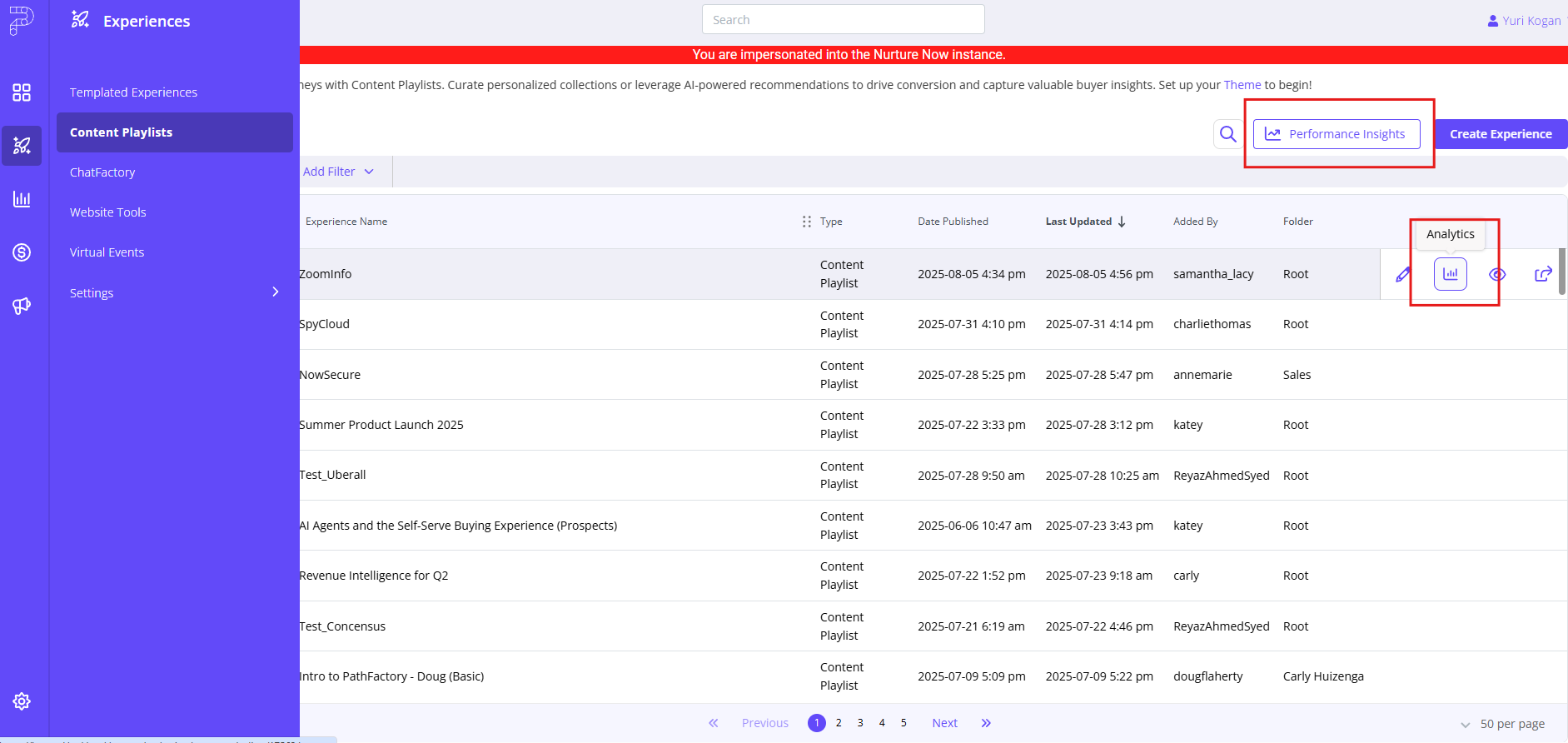
Task: Jump to first page with double-left arrows
Action: tap(714, 723)
